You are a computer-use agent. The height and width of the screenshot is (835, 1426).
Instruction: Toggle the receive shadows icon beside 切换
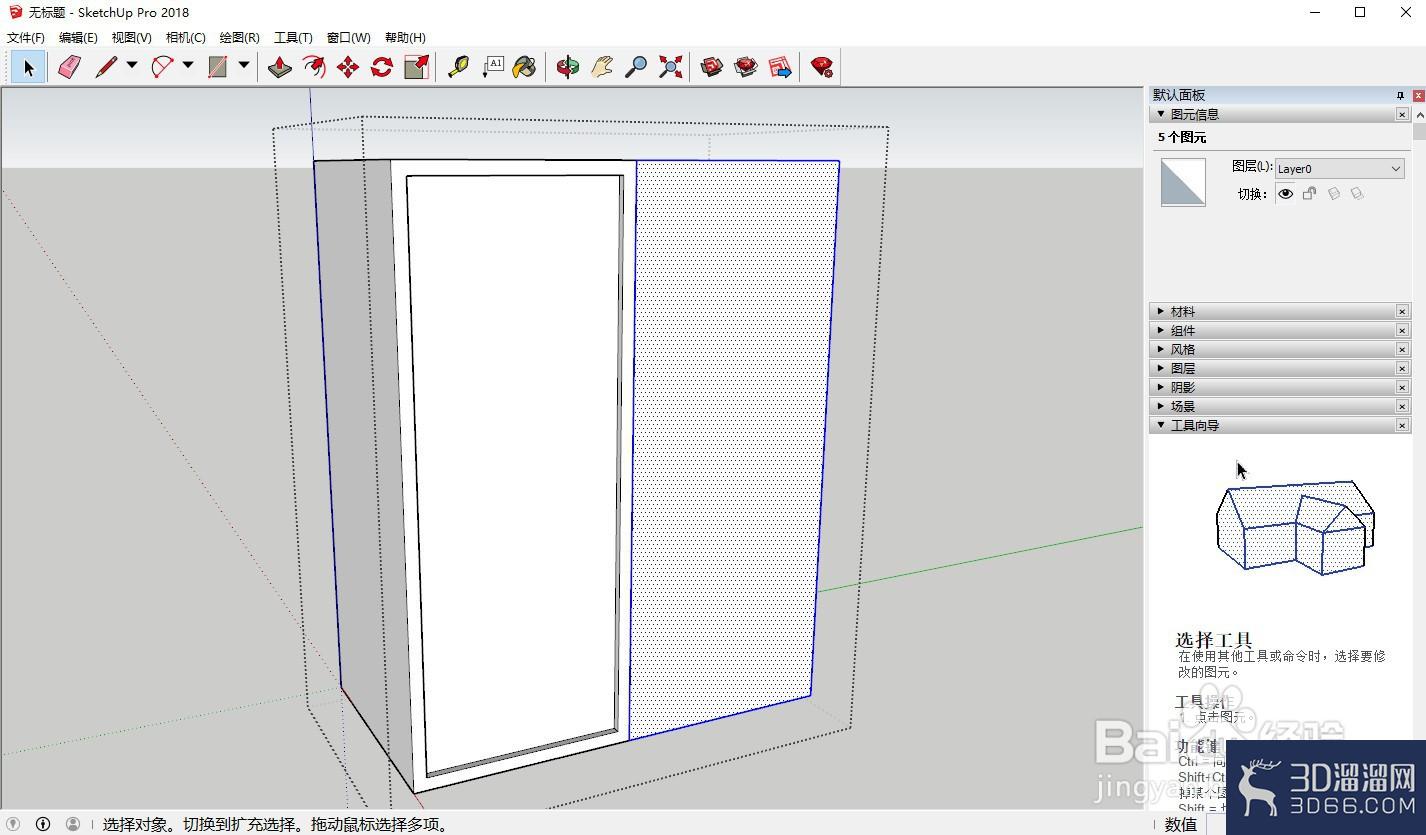click(x=1357, y=194)
